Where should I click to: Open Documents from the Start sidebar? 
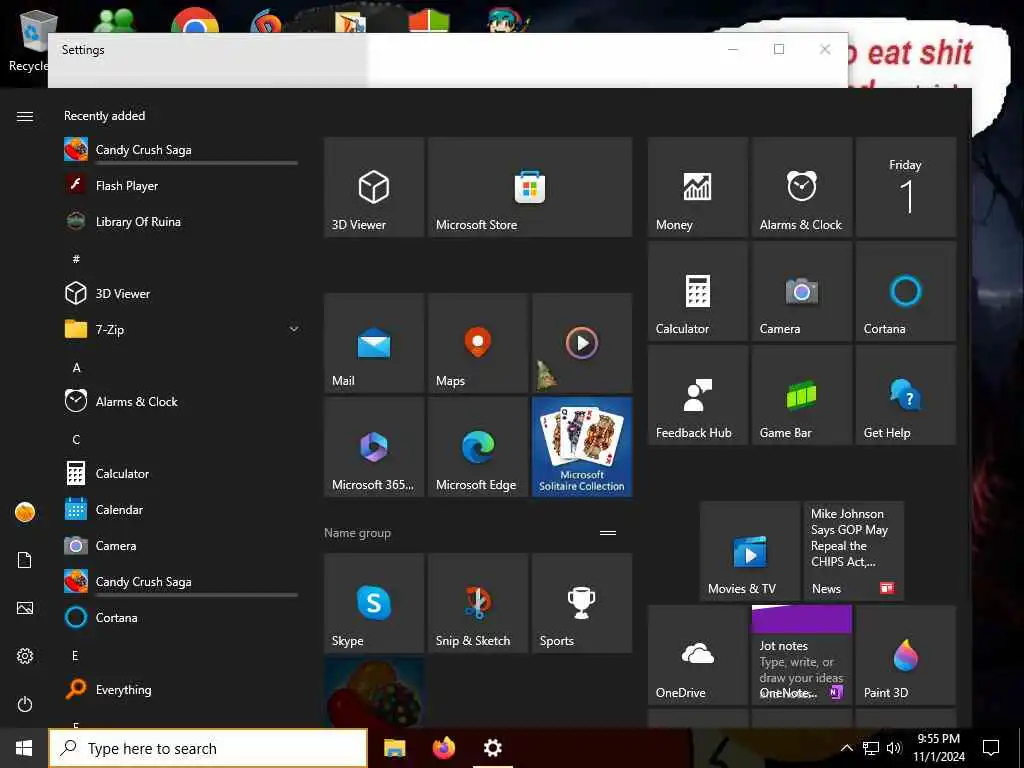click(25, 560)
